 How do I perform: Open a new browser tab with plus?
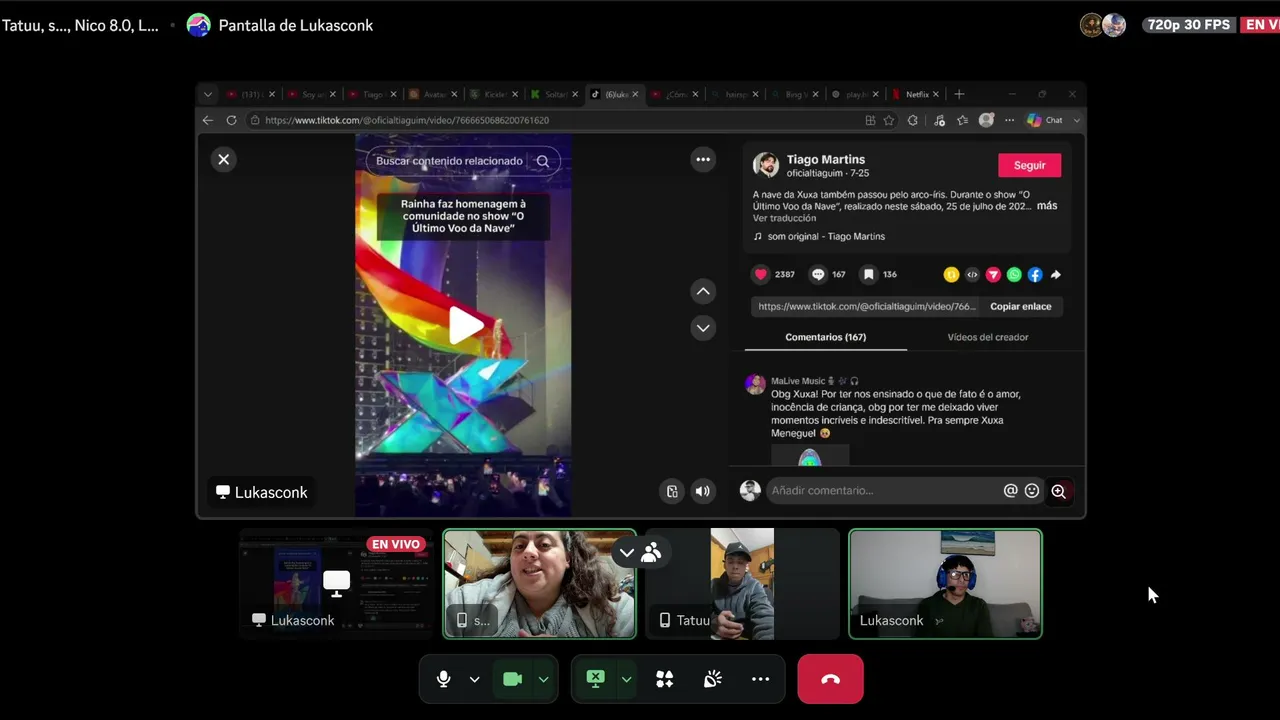(959, 94)
